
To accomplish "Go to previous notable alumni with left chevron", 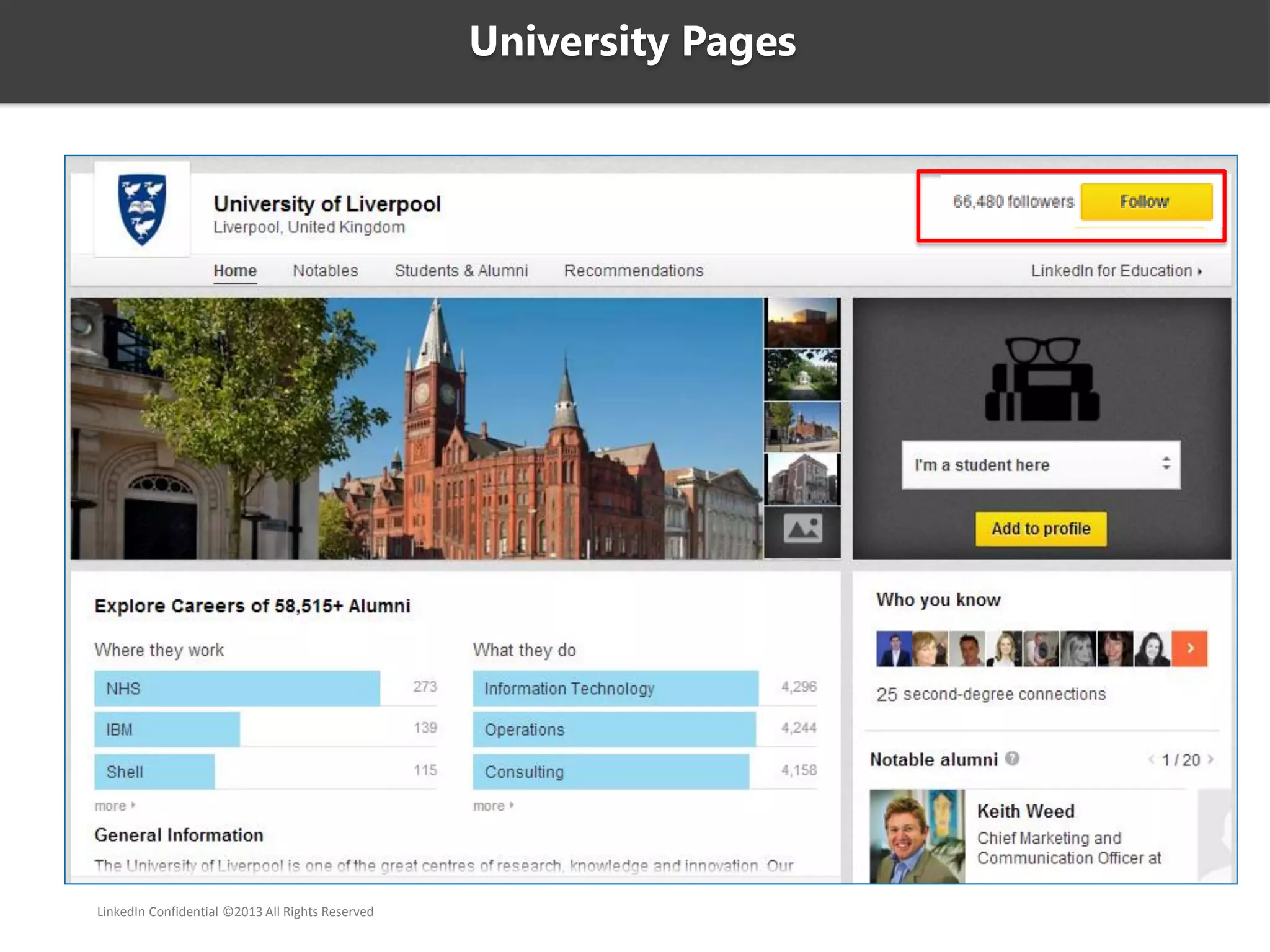I will tap(1152, 759).
